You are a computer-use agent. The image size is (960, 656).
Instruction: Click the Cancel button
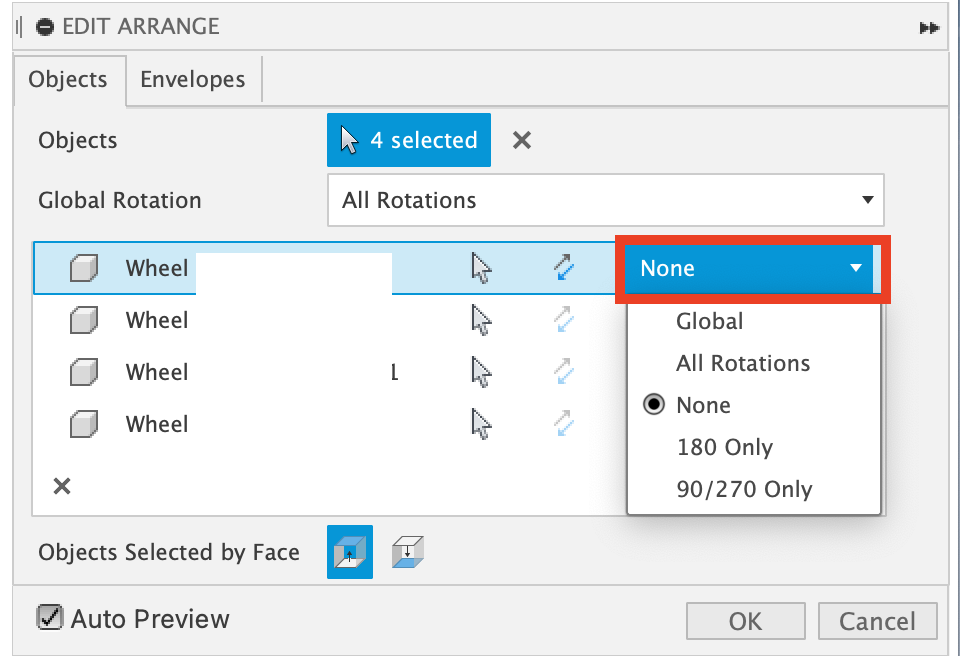(x=877, y=620)
